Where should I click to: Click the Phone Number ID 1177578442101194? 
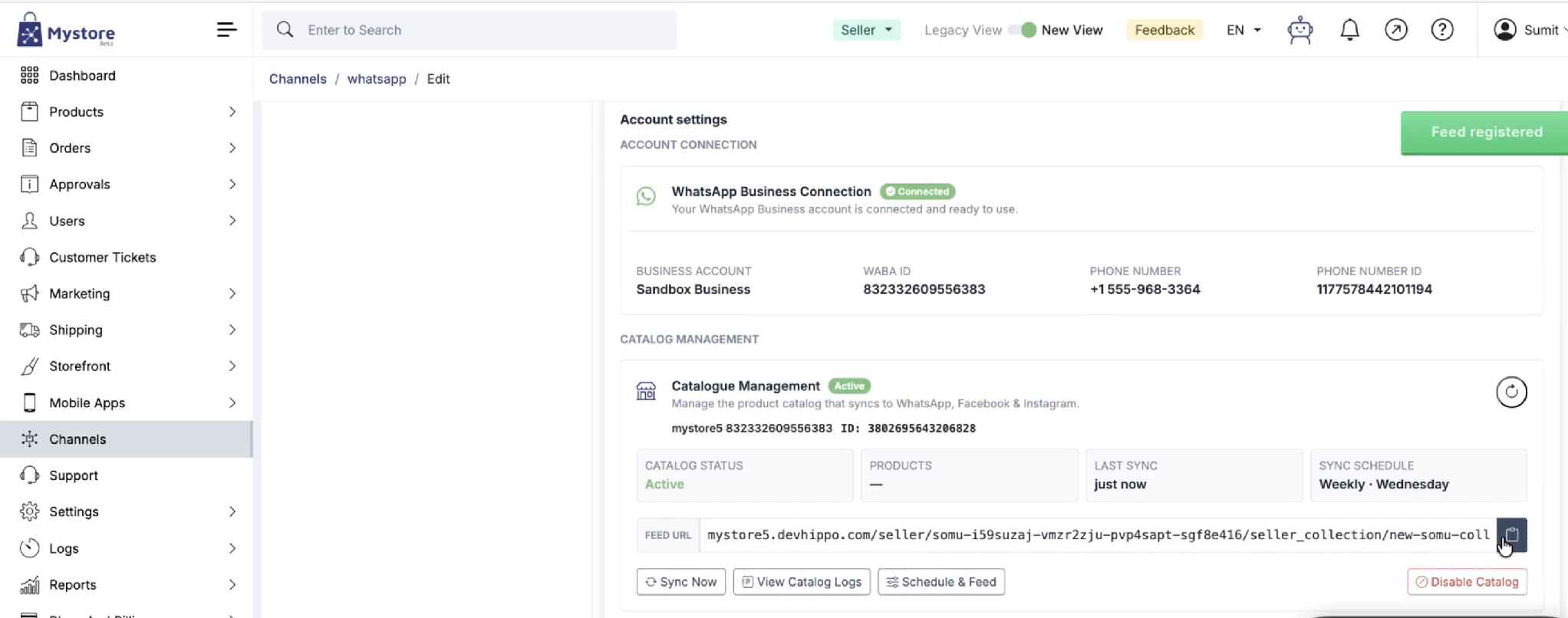pos(1374,290)
